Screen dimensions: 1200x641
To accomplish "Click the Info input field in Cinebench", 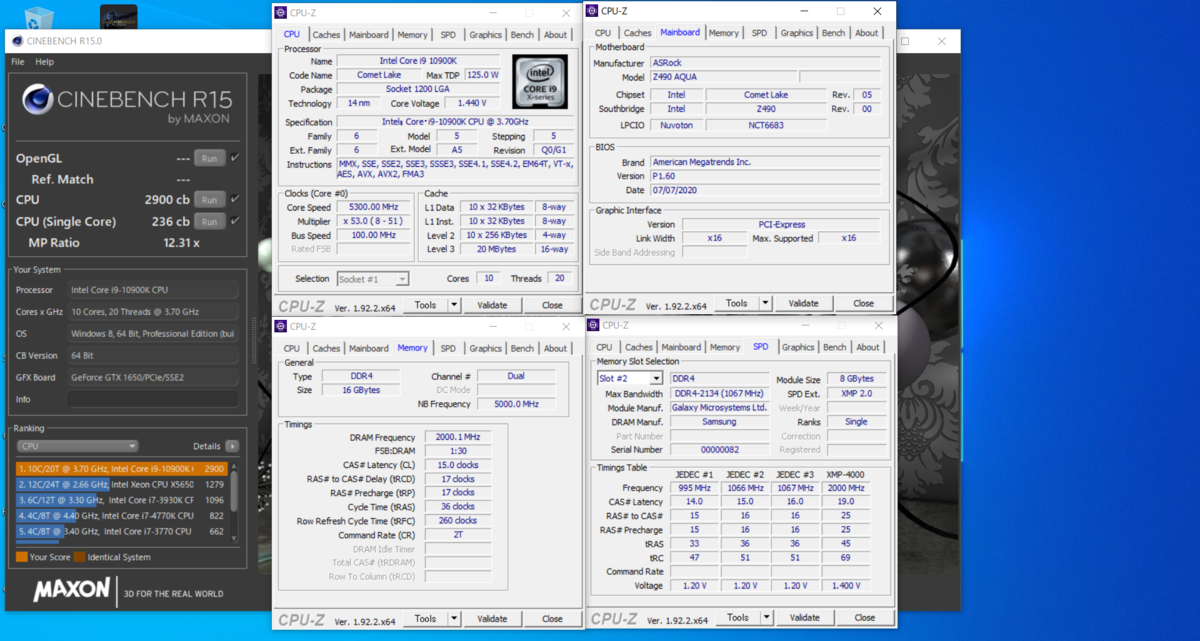I will click(153, 399).
